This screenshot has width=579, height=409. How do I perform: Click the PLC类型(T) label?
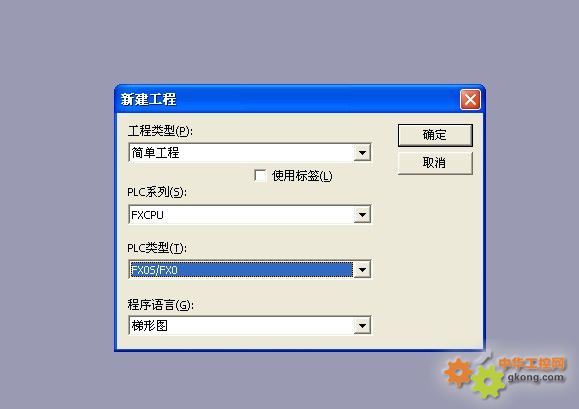(x=157, y=248)
